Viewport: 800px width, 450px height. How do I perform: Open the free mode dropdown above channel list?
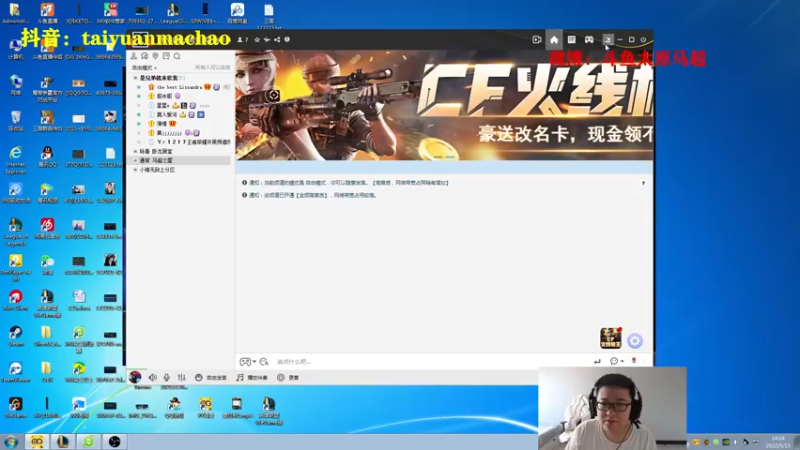(x=144, y=68)
